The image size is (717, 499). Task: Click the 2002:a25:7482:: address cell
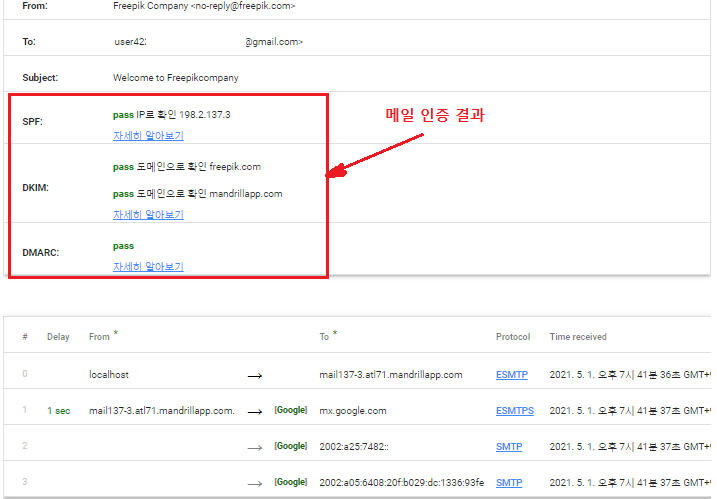(x=354, y=446)
